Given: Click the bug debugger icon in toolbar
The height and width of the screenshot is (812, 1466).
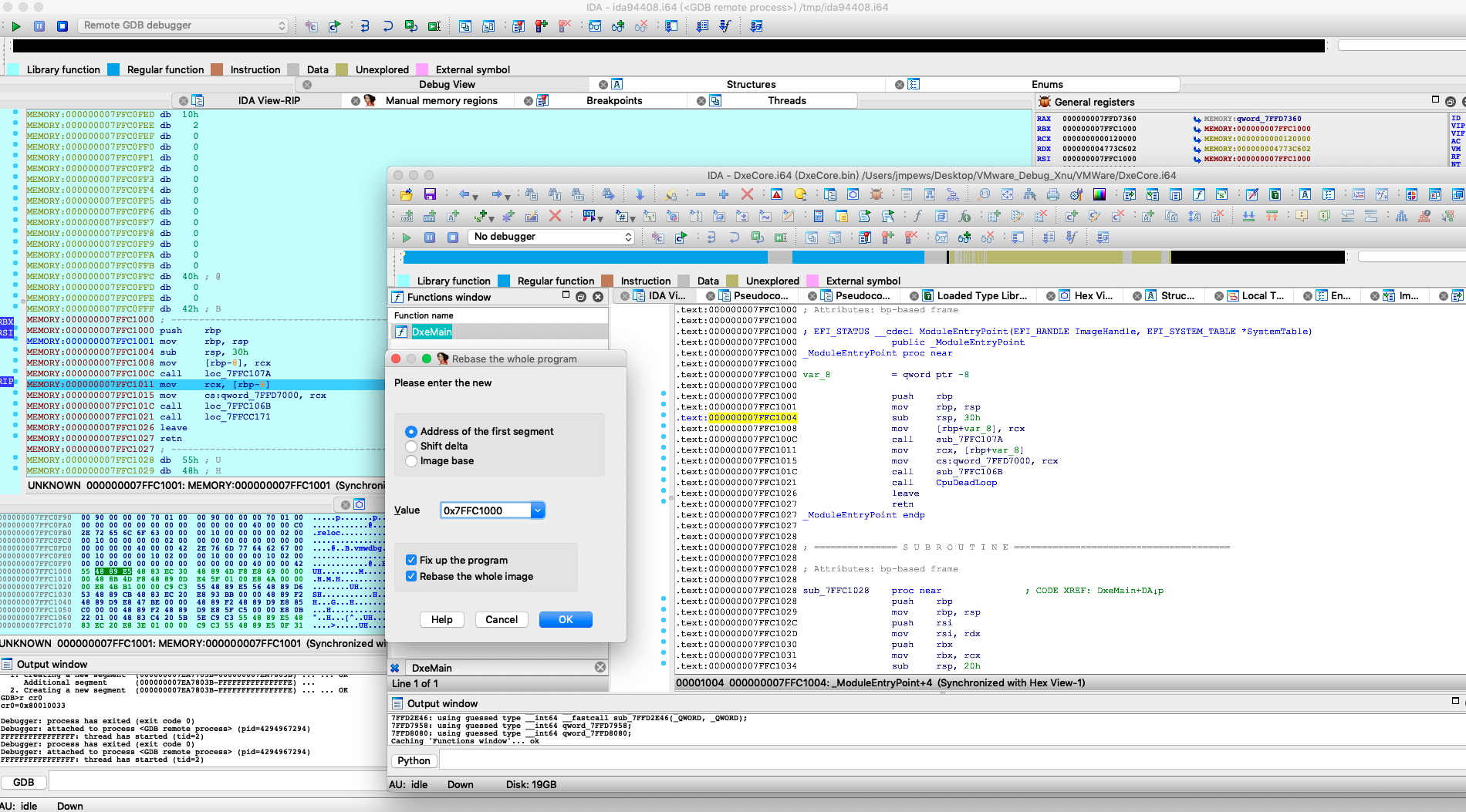Looking at the screenshot, I should pos(876,194).
